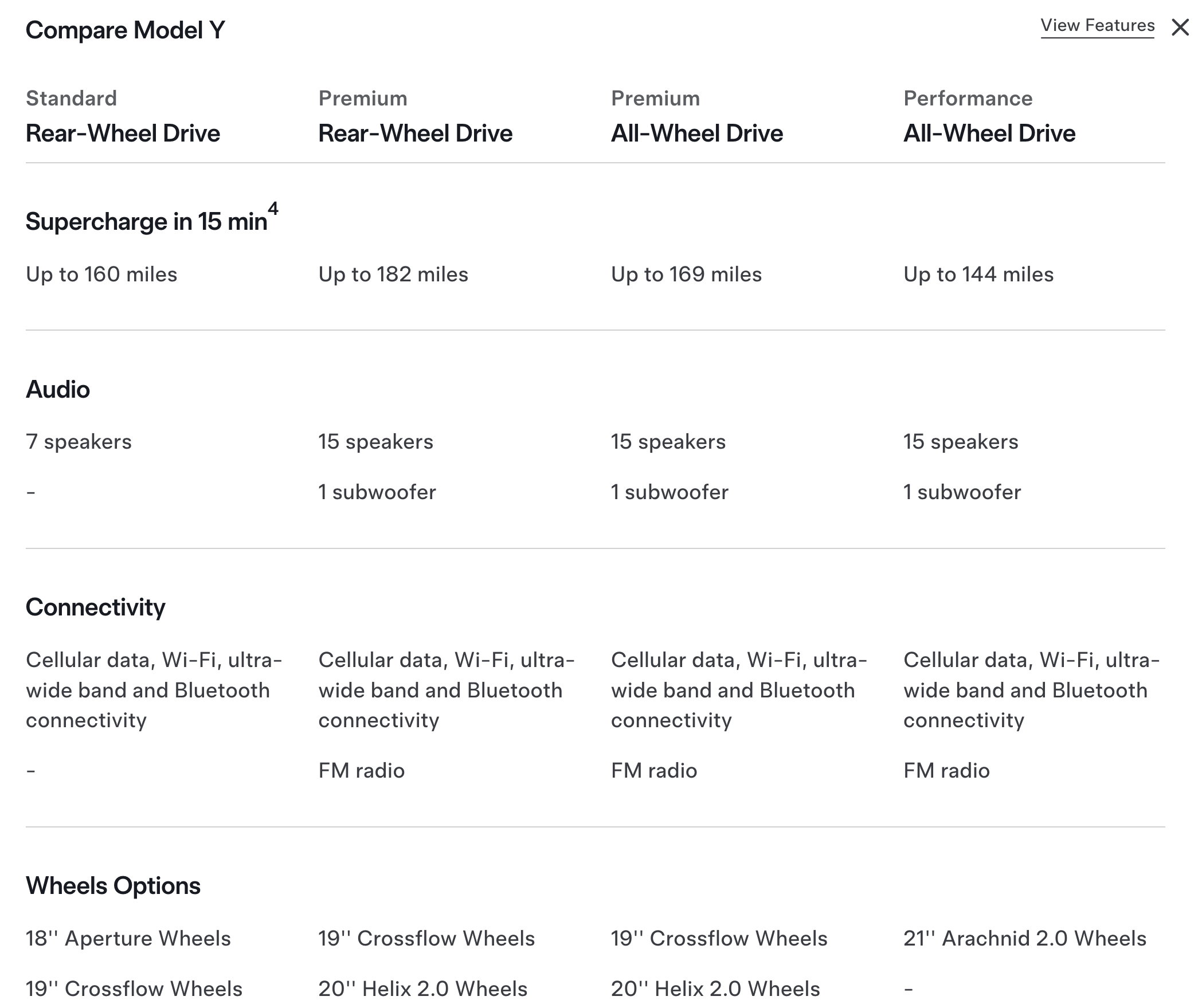Click the 7 speakers entry
Screen dimensions: 1198x1008
[79, 442]
